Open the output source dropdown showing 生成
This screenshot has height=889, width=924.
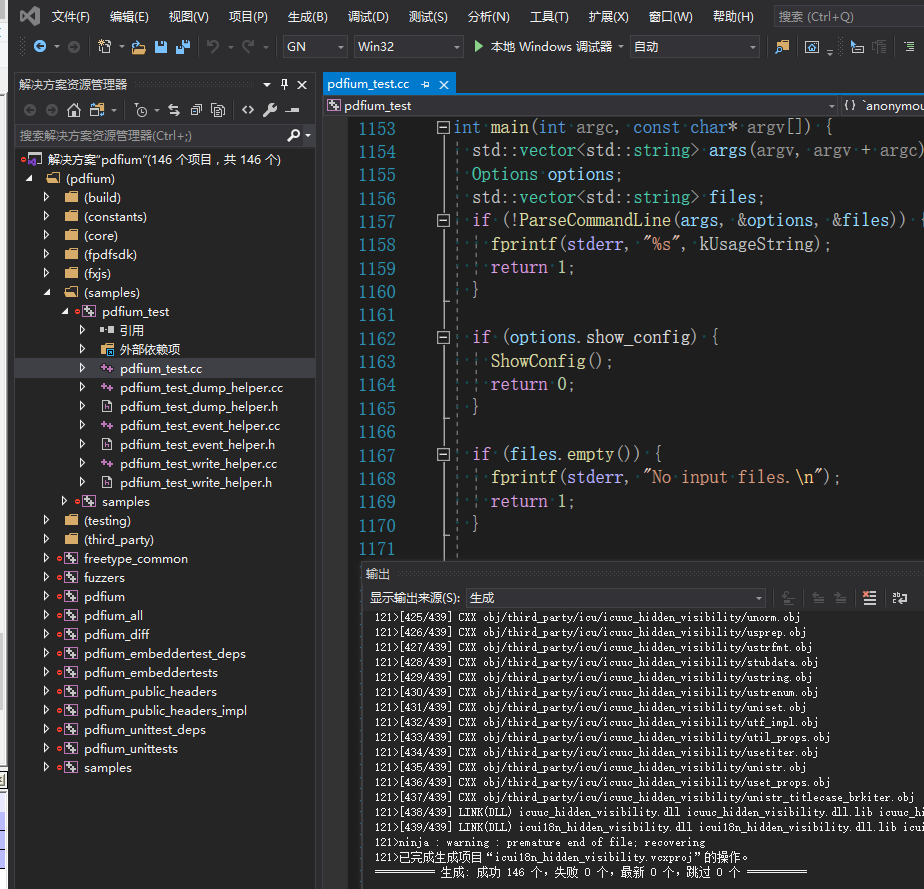[x=617, y=598]
